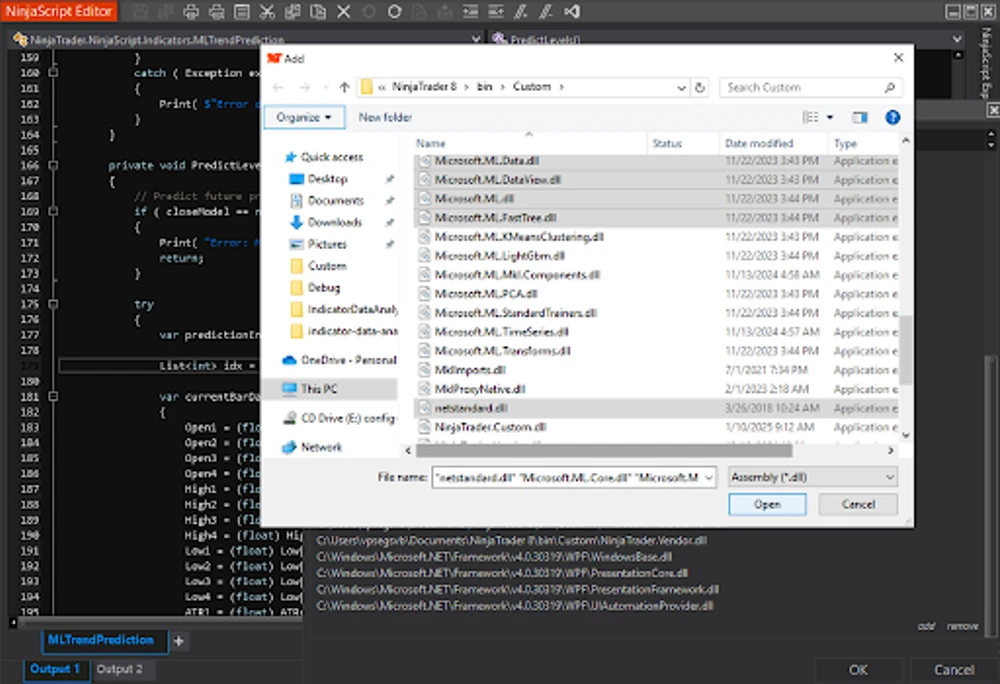The image size is (1000, 684).
Task: Select the NinjaTrader.Vendor.dll reference path line
Action: point(511,541)
